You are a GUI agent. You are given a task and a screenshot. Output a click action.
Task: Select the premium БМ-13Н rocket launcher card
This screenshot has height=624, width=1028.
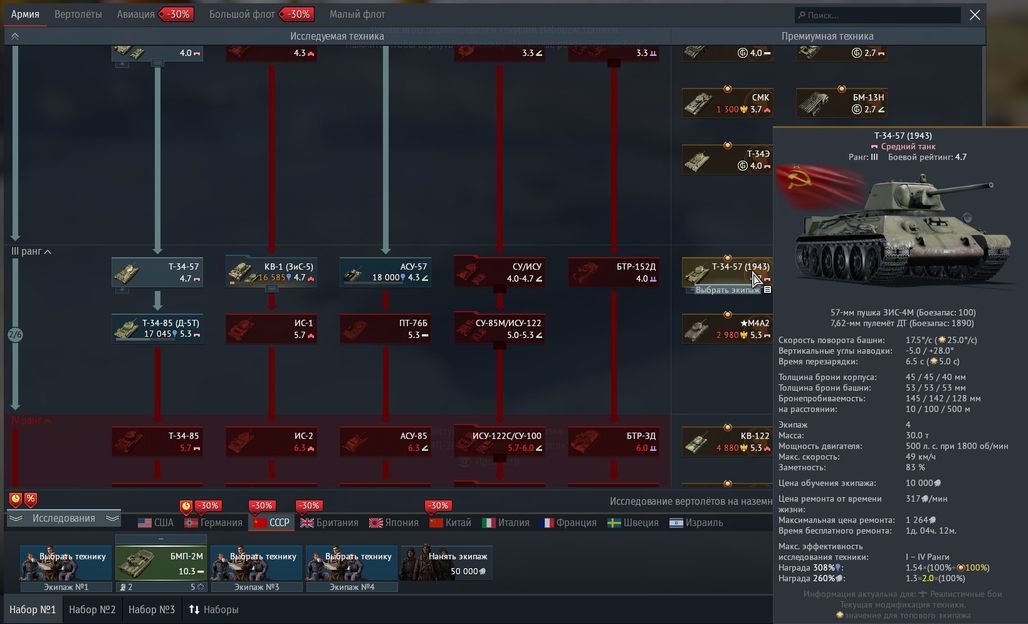pyautogui.click(x=842, y=103)
